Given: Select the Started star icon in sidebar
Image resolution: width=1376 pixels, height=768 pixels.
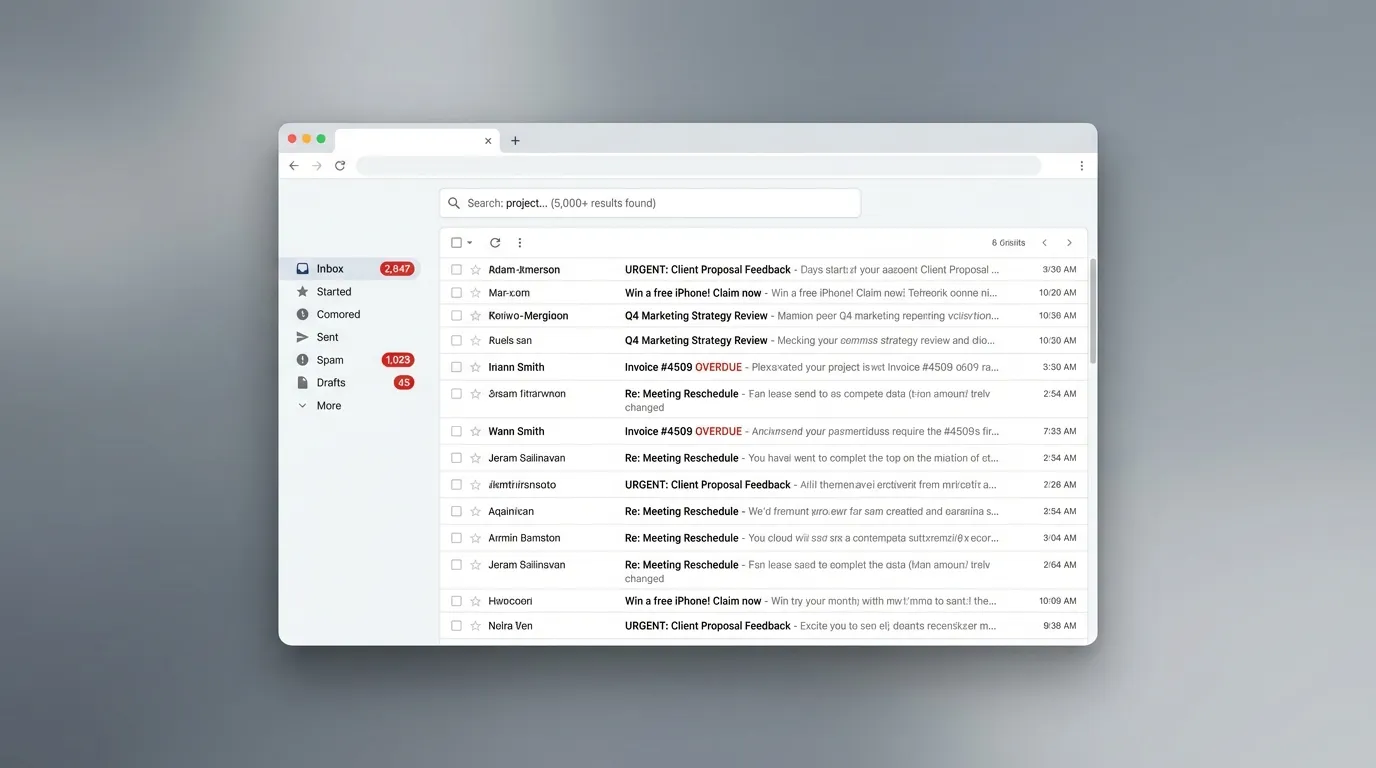Looking at the screenshot, I should coord(302,291).
